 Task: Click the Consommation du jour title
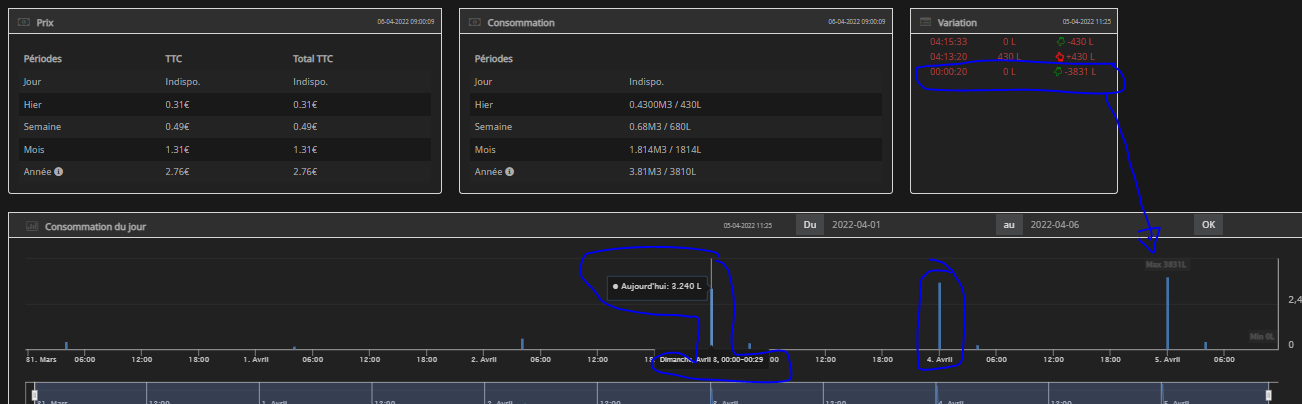96,226
